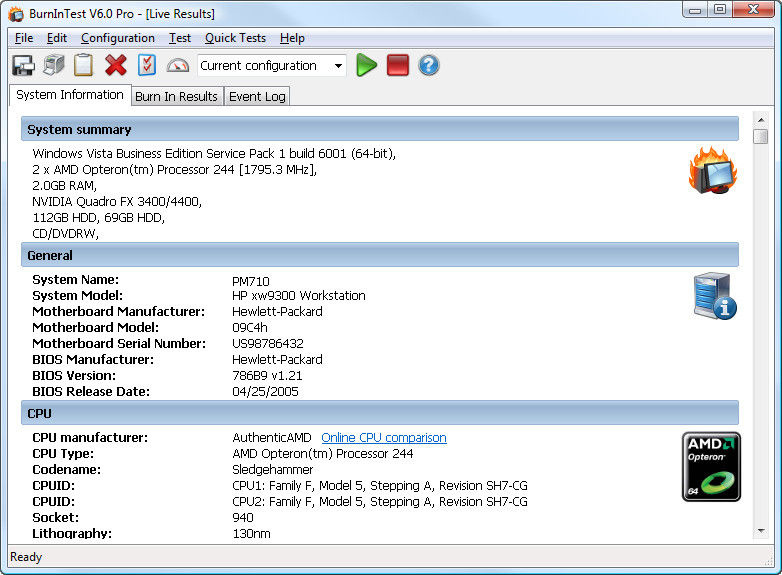
Task: Click the save results disk icon
Action: tap(23, 66)
